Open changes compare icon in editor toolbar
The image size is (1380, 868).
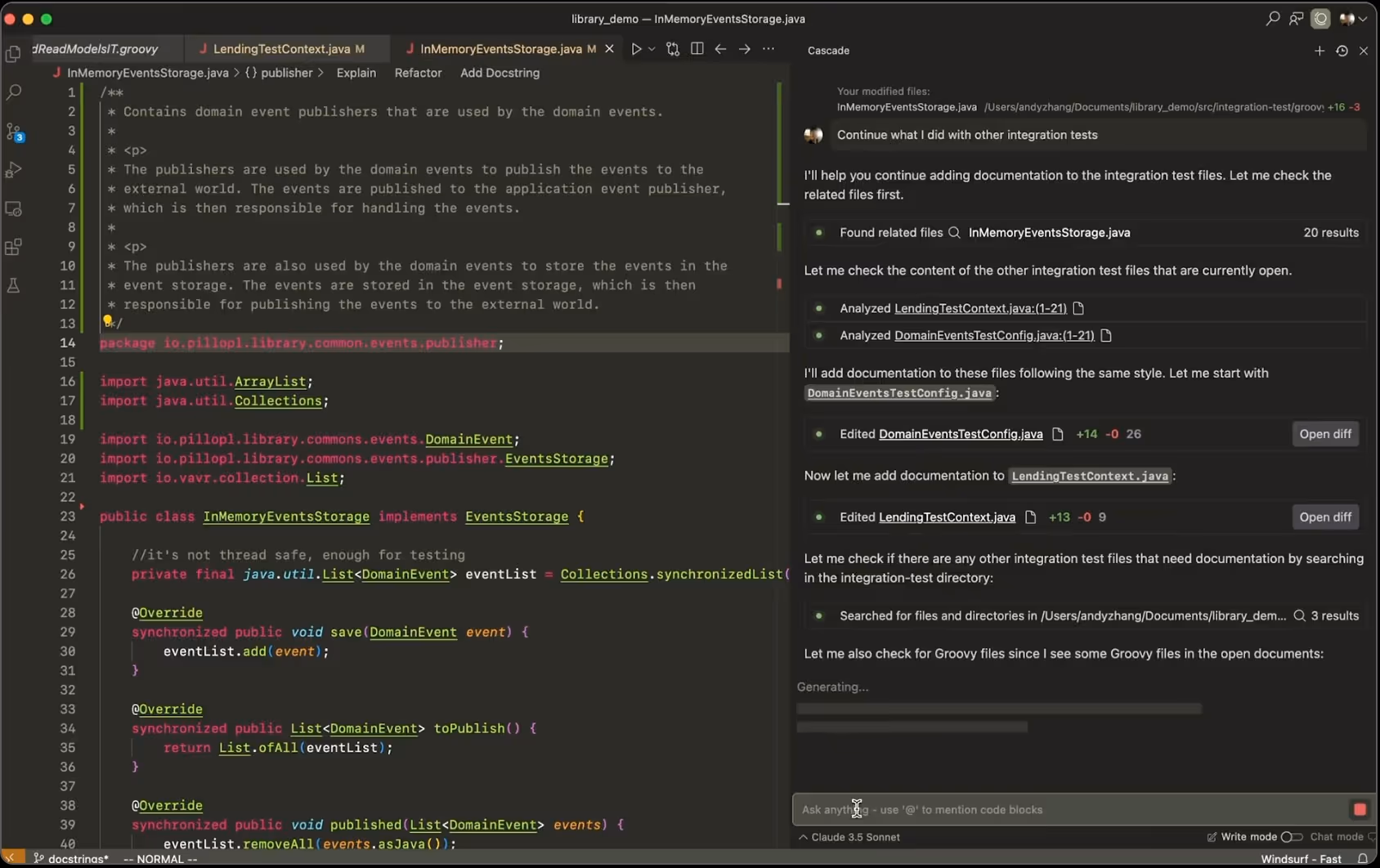[673, 49]
